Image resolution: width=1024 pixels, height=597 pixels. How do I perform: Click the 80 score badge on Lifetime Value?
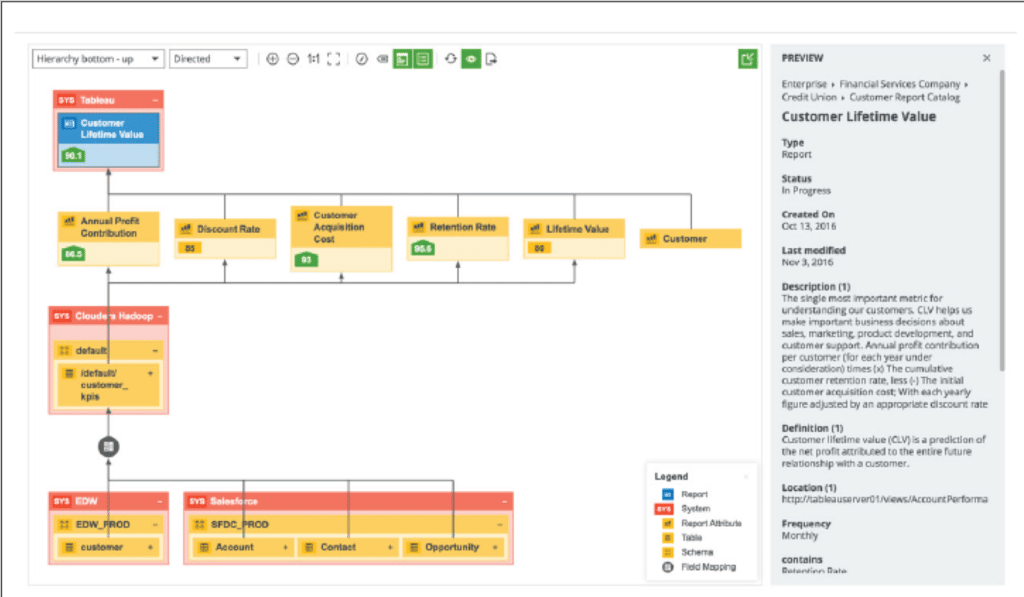(539, 248)
